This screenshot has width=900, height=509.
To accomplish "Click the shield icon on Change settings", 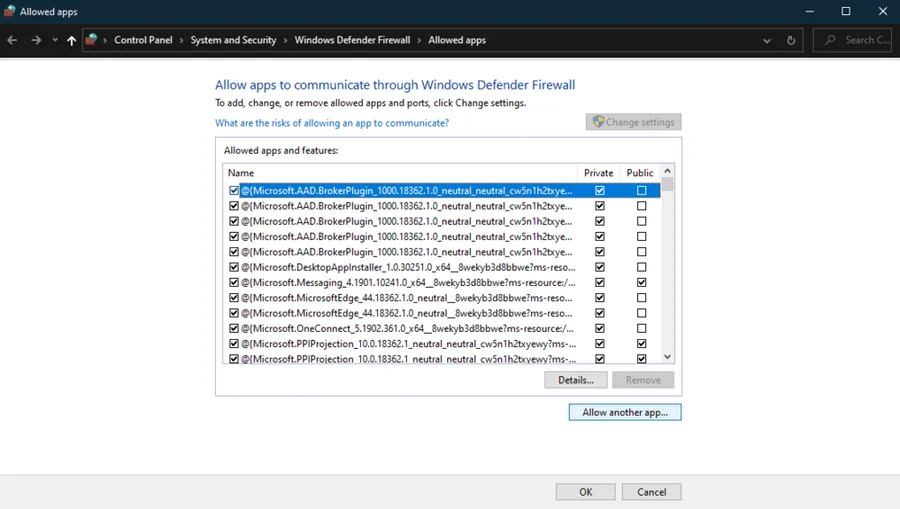I will (599, 122).
